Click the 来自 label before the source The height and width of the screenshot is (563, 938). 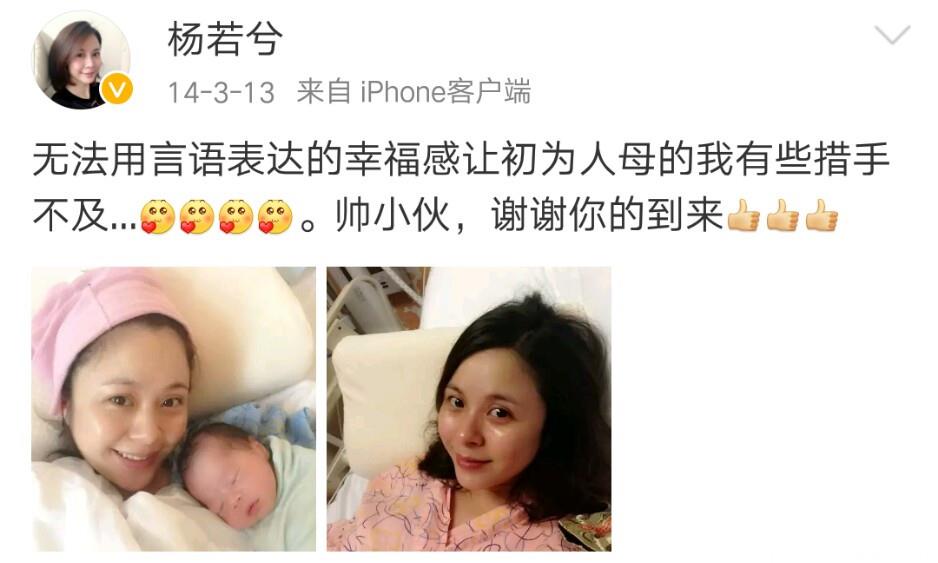[324, 92]
